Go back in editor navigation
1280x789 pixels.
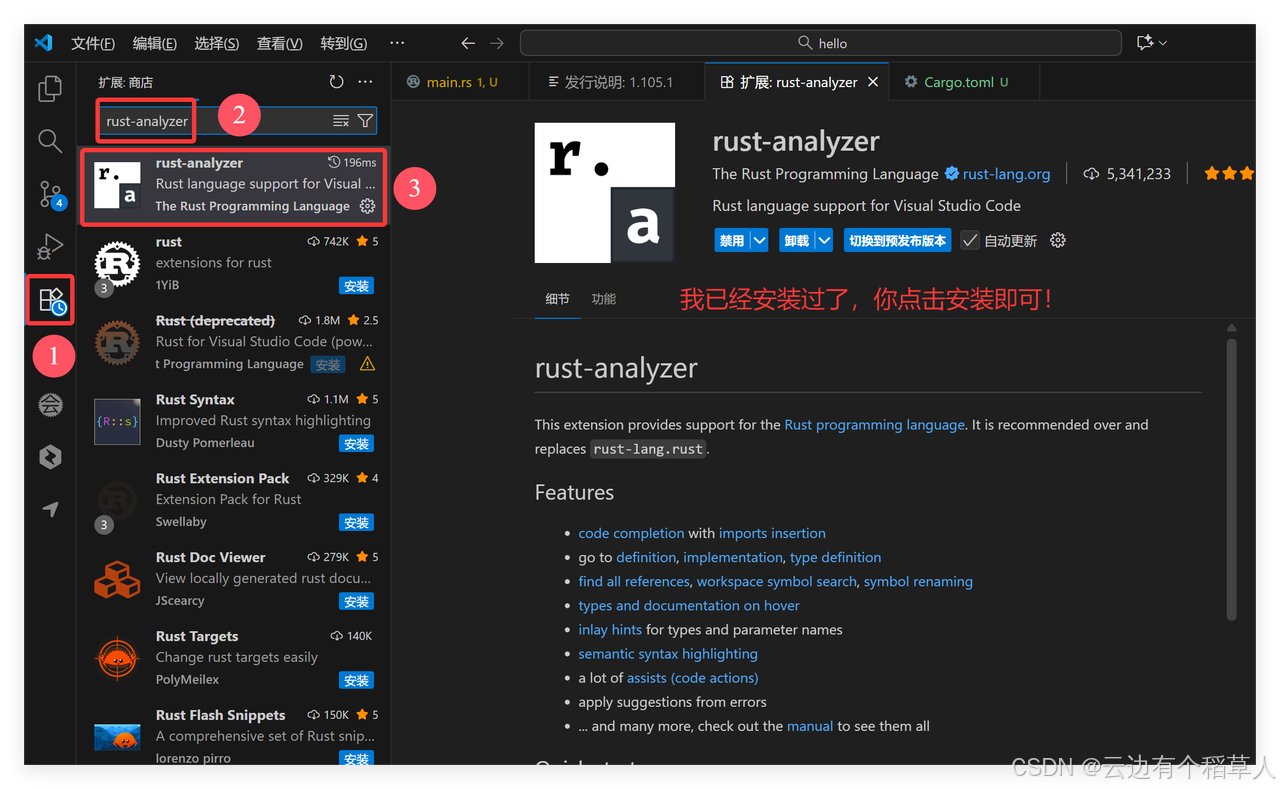pos(467,43)
